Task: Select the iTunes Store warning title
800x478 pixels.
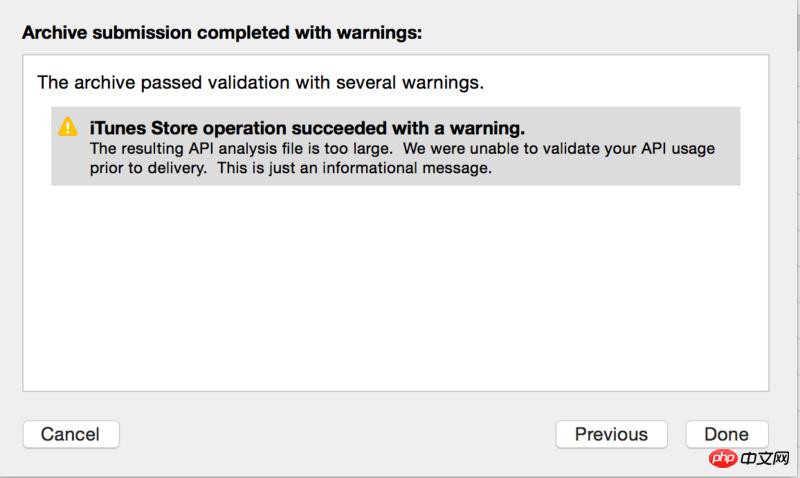Action: tap(307, 128)
